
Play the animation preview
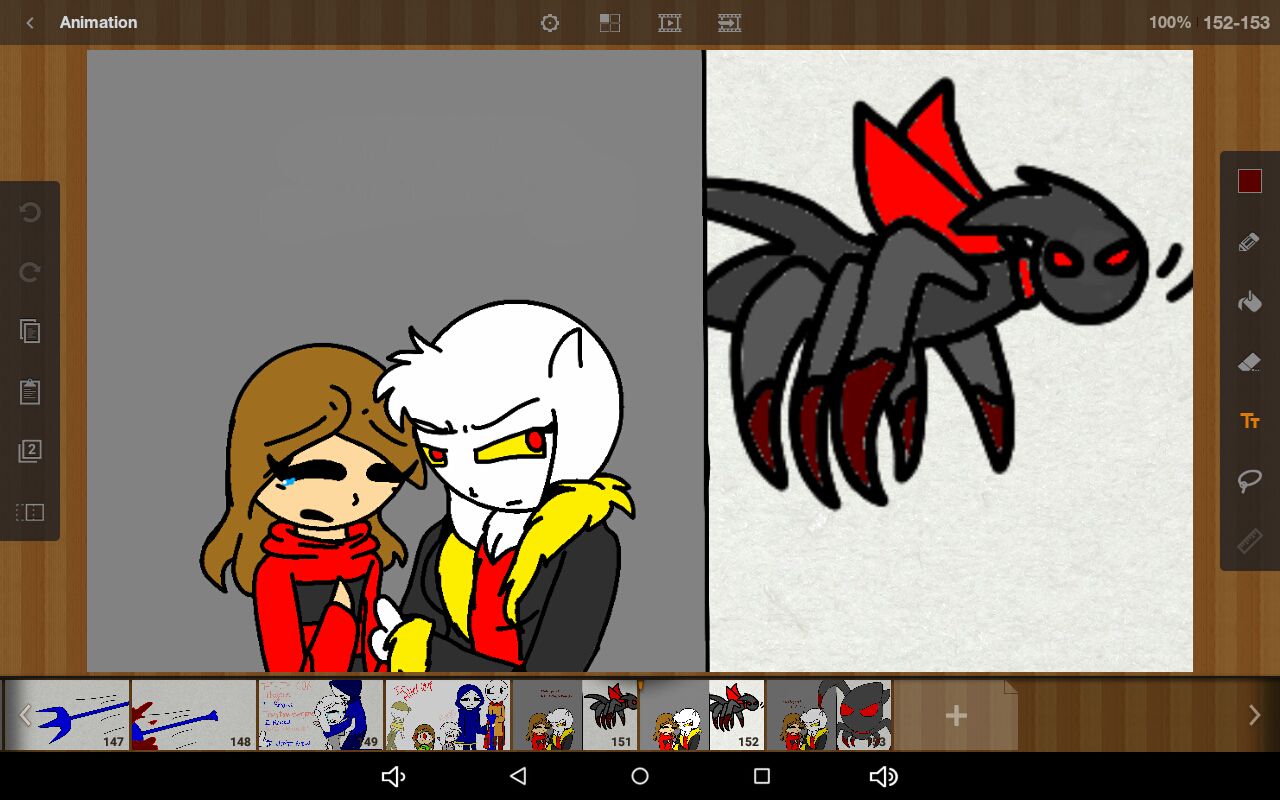pyautogui.click(x=670, y=22)
